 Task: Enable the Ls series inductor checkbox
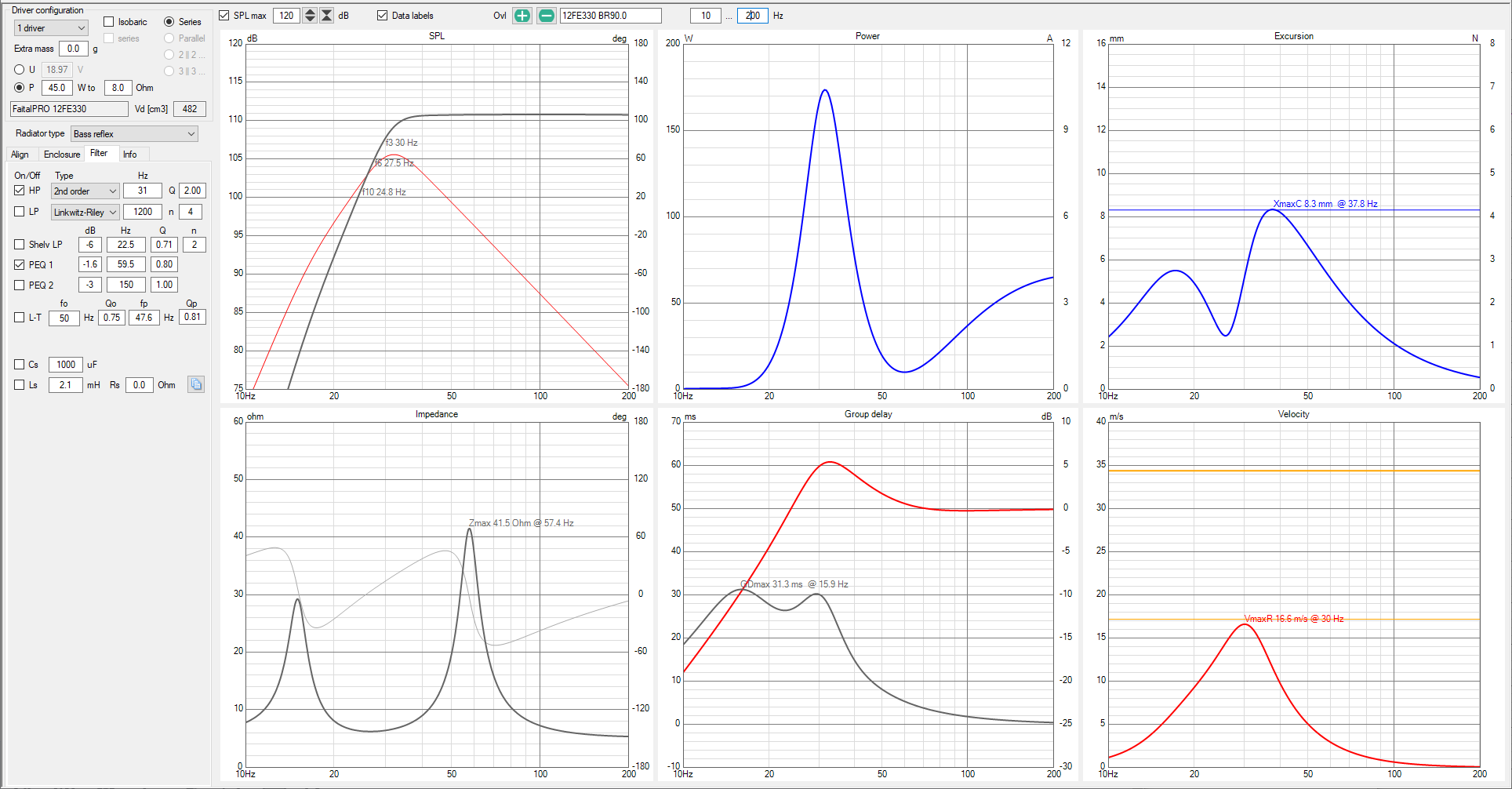pos(20,385)
